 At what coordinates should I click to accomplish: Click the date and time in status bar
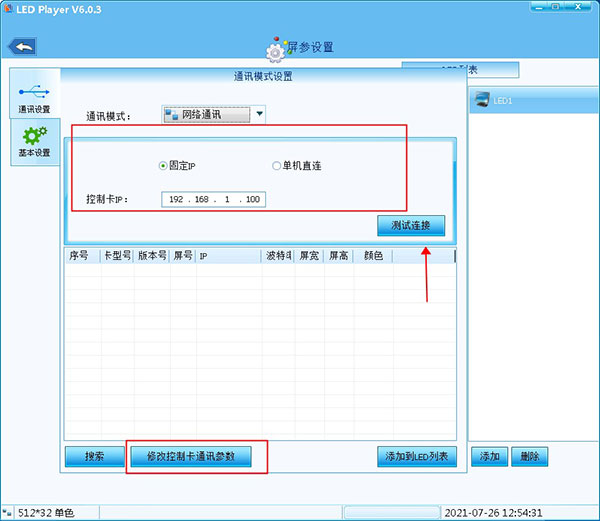tap(493, 513)
